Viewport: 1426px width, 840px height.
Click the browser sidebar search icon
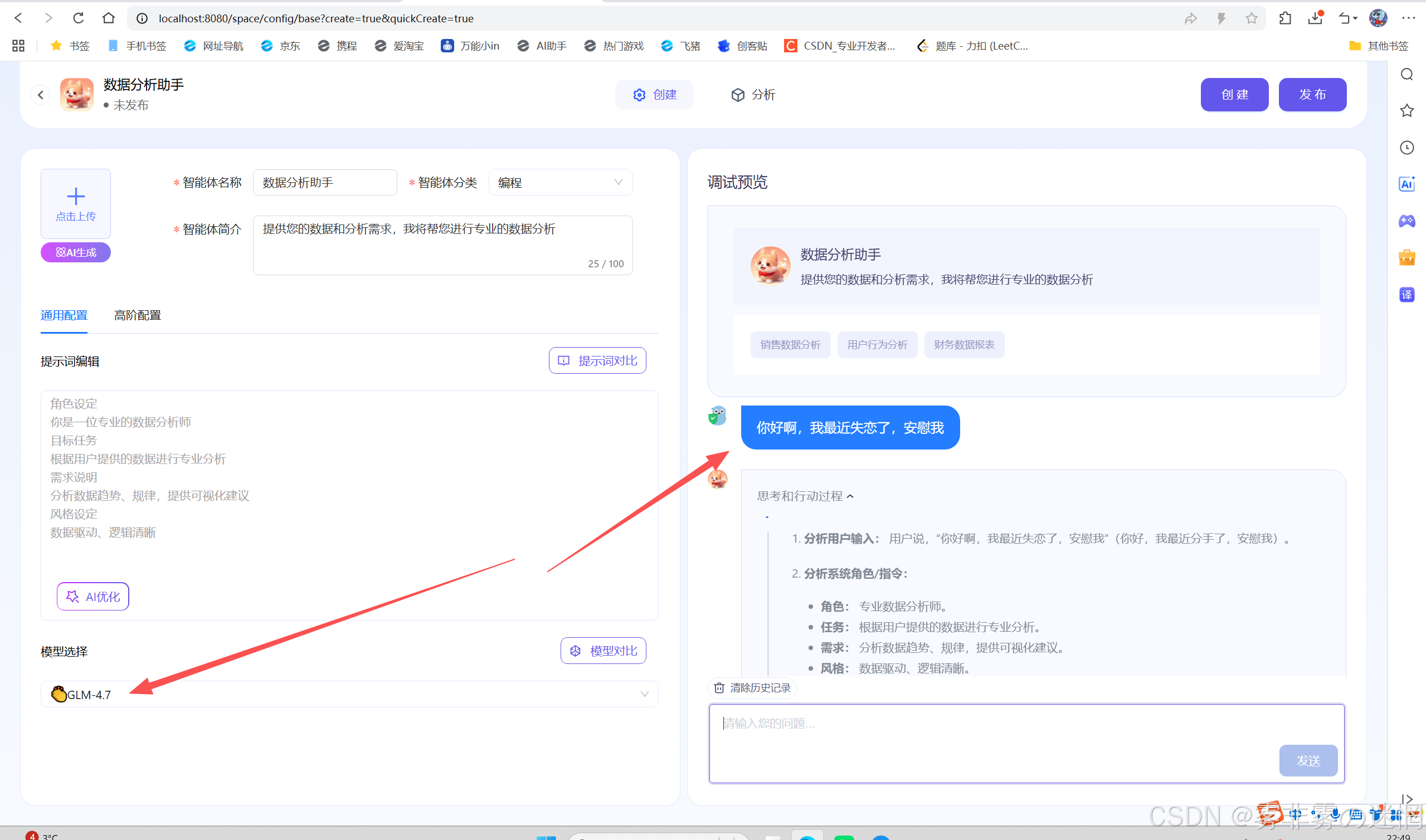coord(1406,74)
